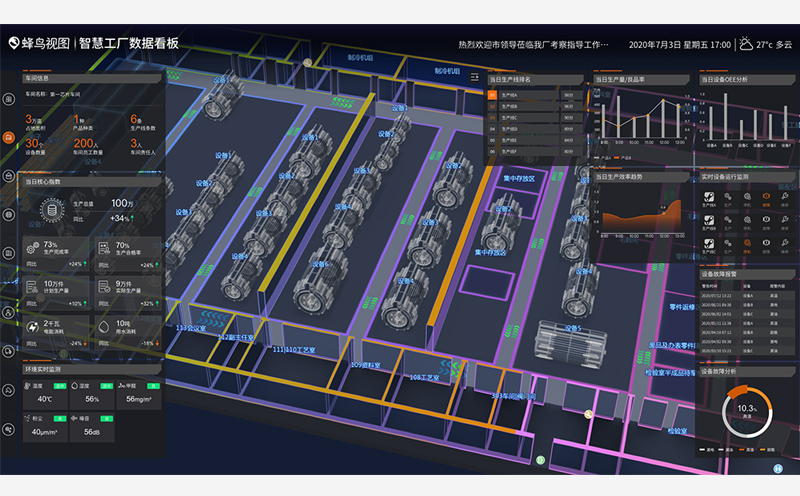Viewport: 800px width, 496px height.
Task: Click the yellow round marker near 检验室
Action: pos(590,412)
